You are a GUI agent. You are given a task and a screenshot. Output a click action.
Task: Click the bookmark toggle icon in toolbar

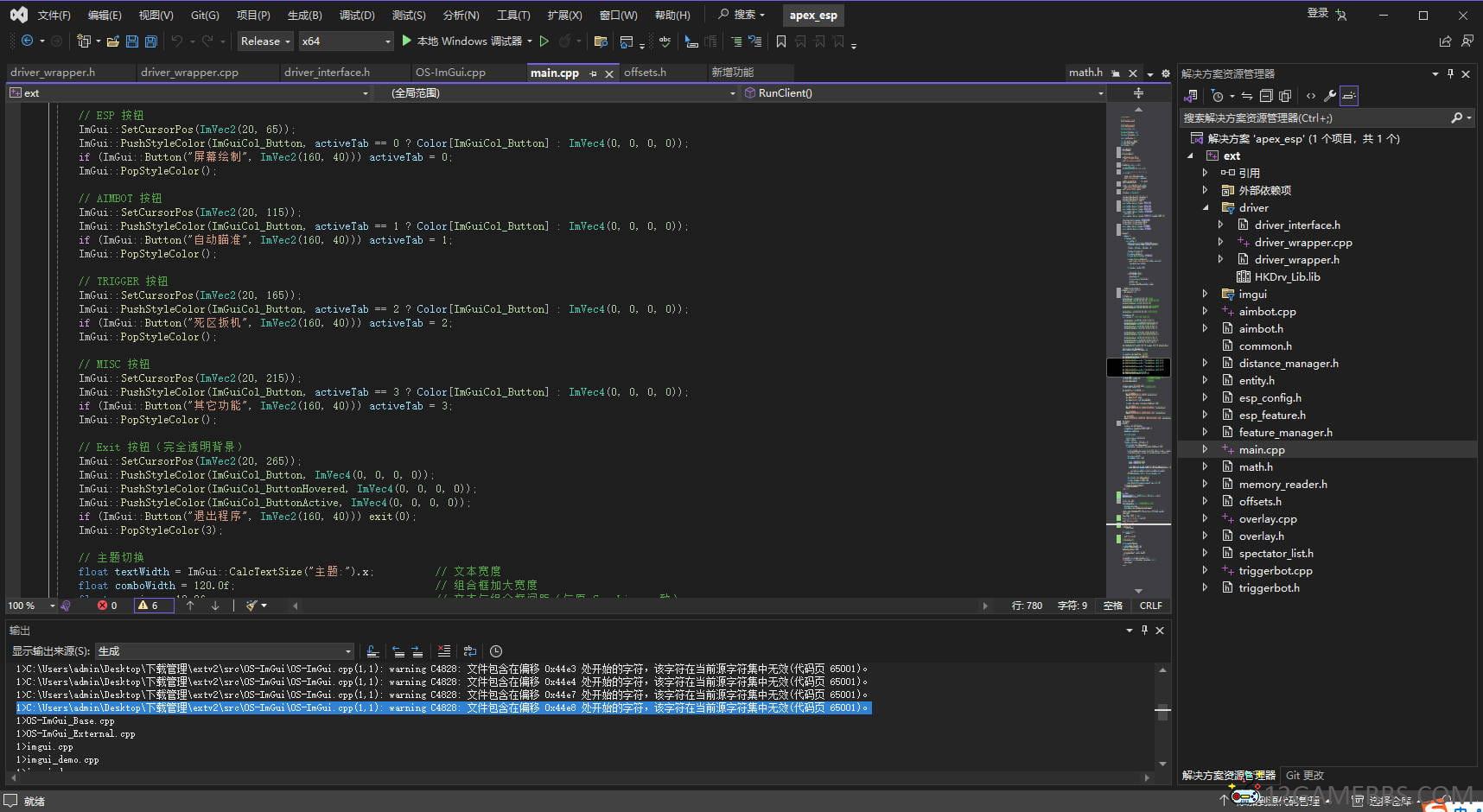tap(780, 41)
